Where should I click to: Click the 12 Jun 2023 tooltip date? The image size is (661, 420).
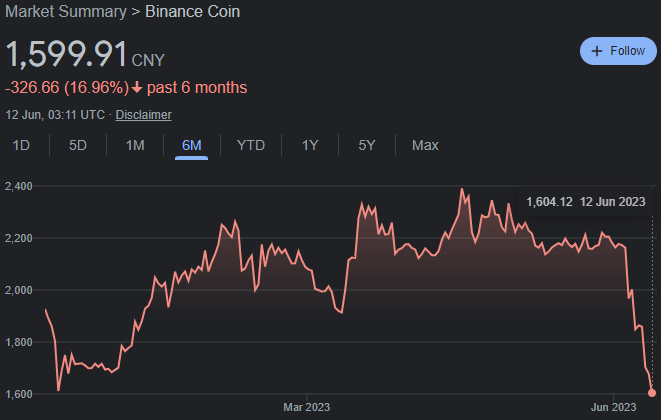(x=613, y=202)
